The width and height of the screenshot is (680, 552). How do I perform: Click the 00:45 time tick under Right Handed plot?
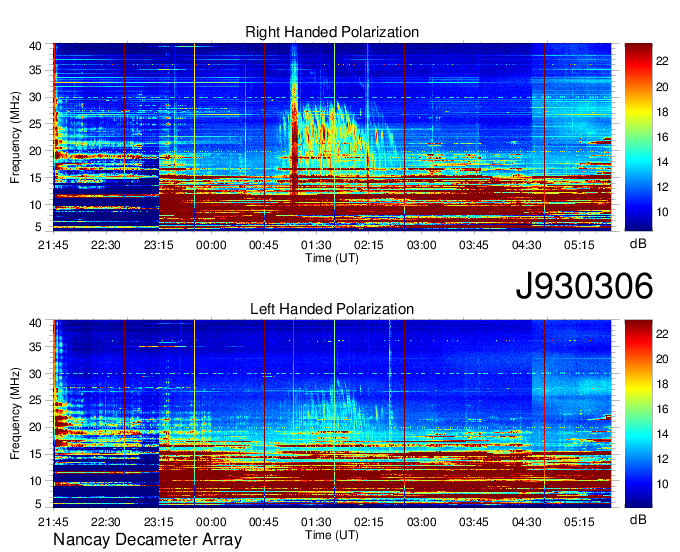264,245
